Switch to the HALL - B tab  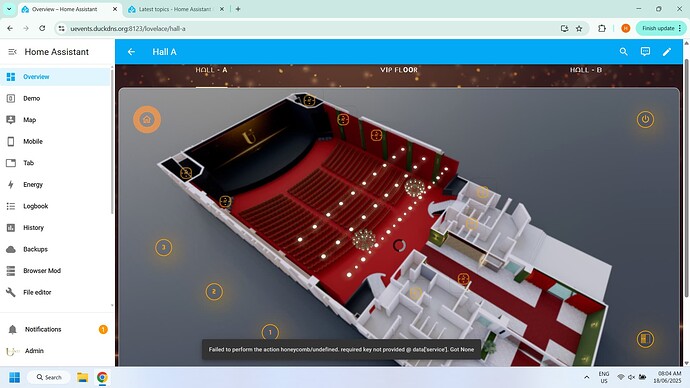coord(586,70)
